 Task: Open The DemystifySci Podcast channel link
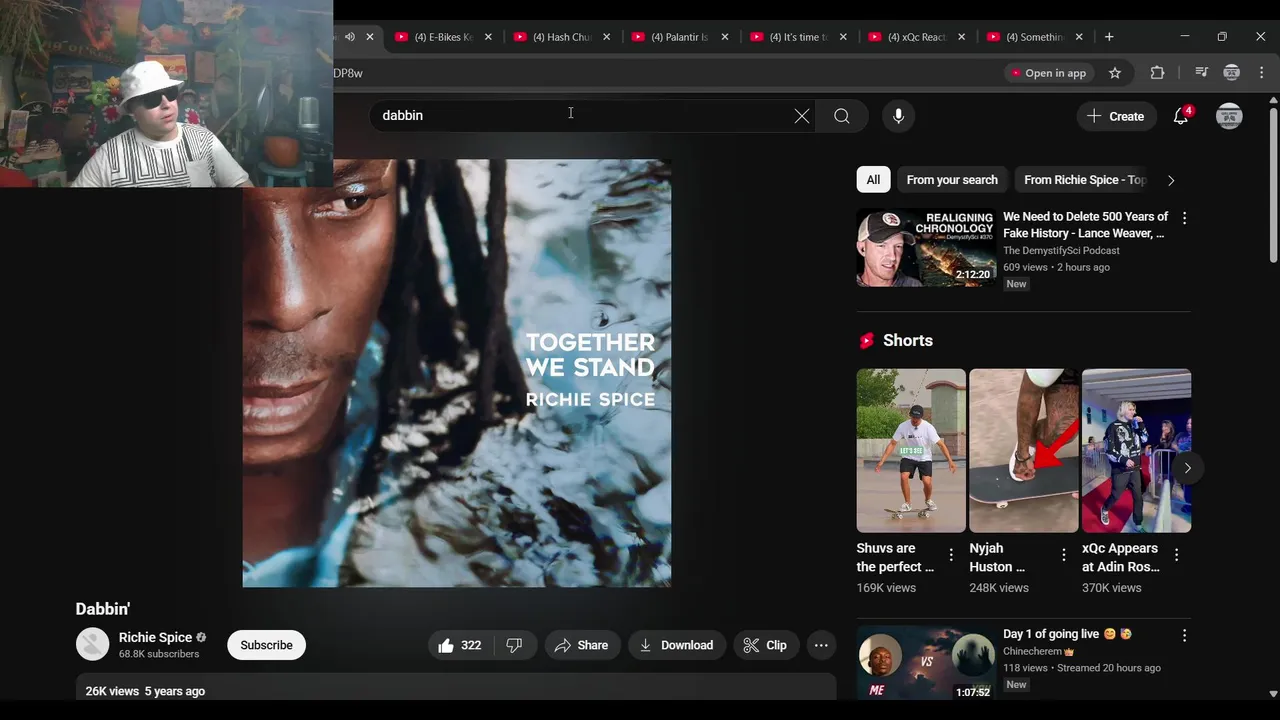tap(1061, 251)
